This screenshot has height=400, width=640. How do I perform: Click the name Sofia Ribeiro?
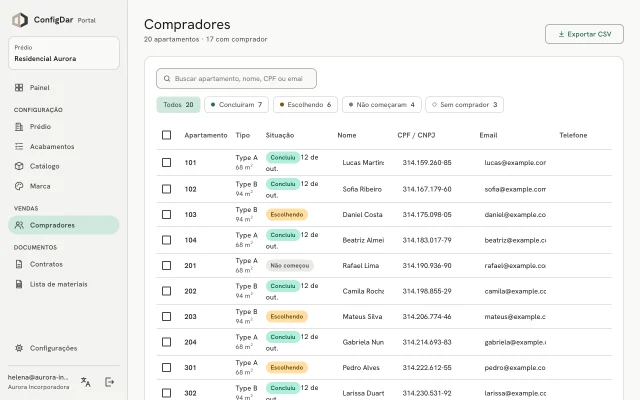pyautogui.click(x=362, y=189)
